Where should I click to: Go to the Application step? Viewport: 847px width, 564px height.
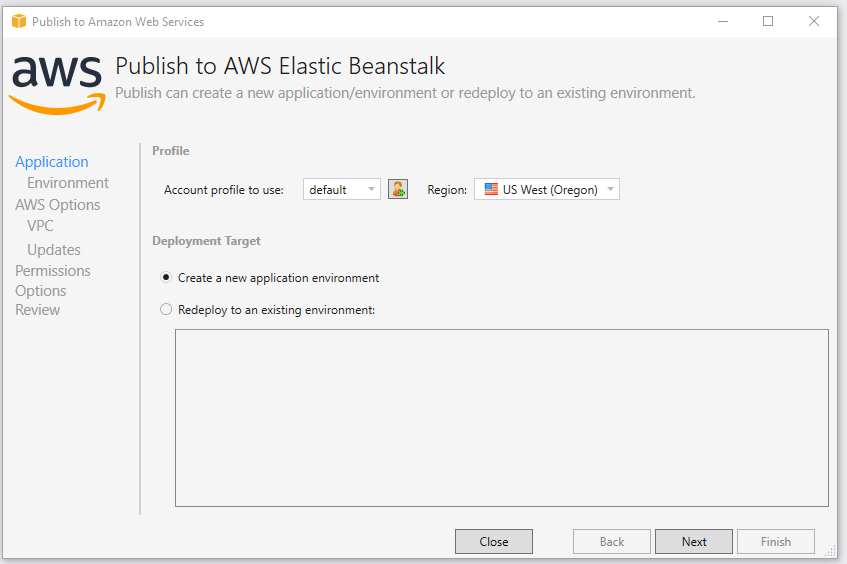52,162
